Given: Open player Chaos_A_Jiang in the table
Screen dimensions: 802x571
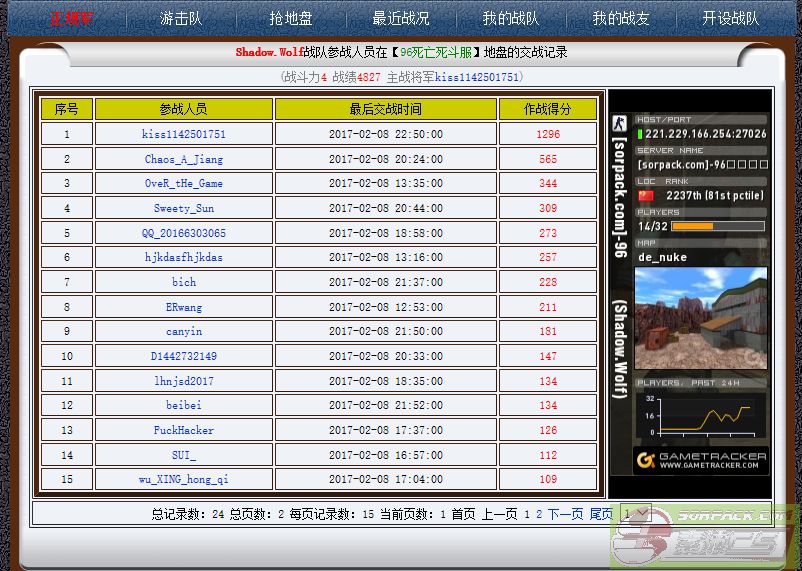Looking at the screenshot, I should coord(184,159).
